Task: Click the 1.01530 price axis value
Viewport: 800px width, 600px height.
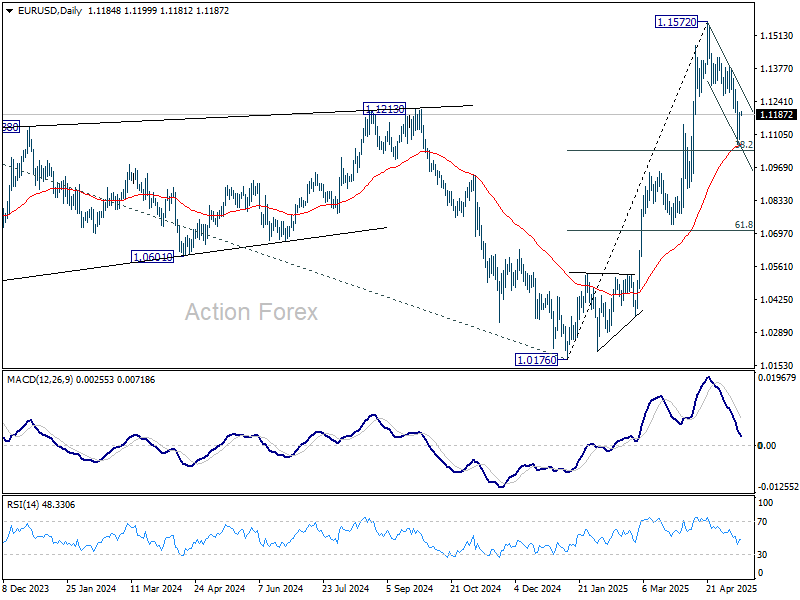Action: (x=777, y=365)
